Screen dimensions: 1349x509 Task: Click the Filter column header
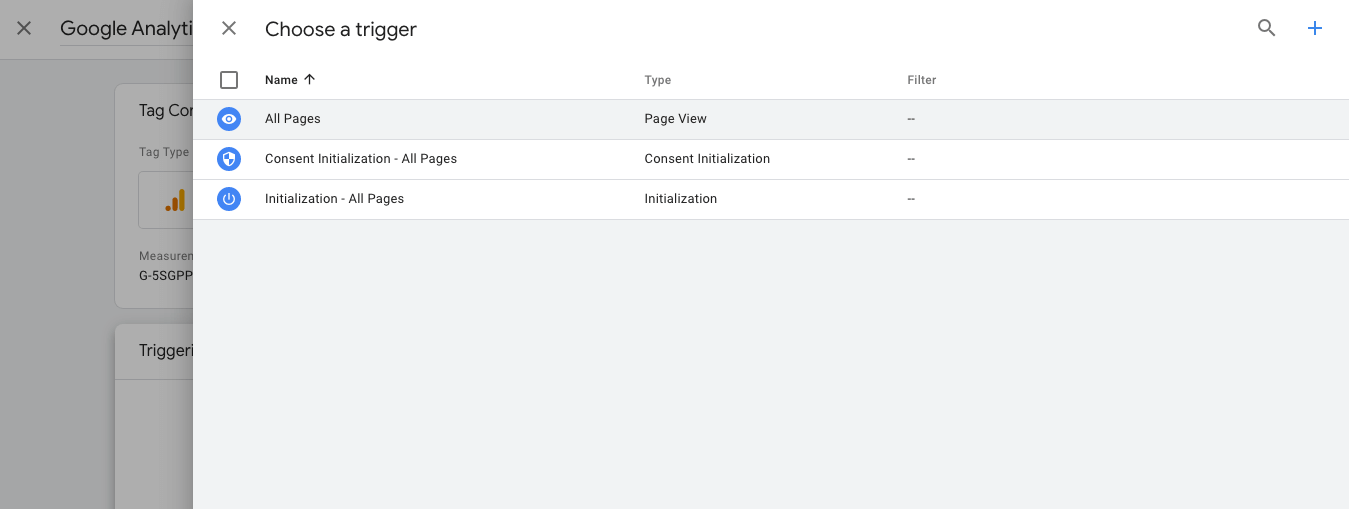tap(922, 80)
